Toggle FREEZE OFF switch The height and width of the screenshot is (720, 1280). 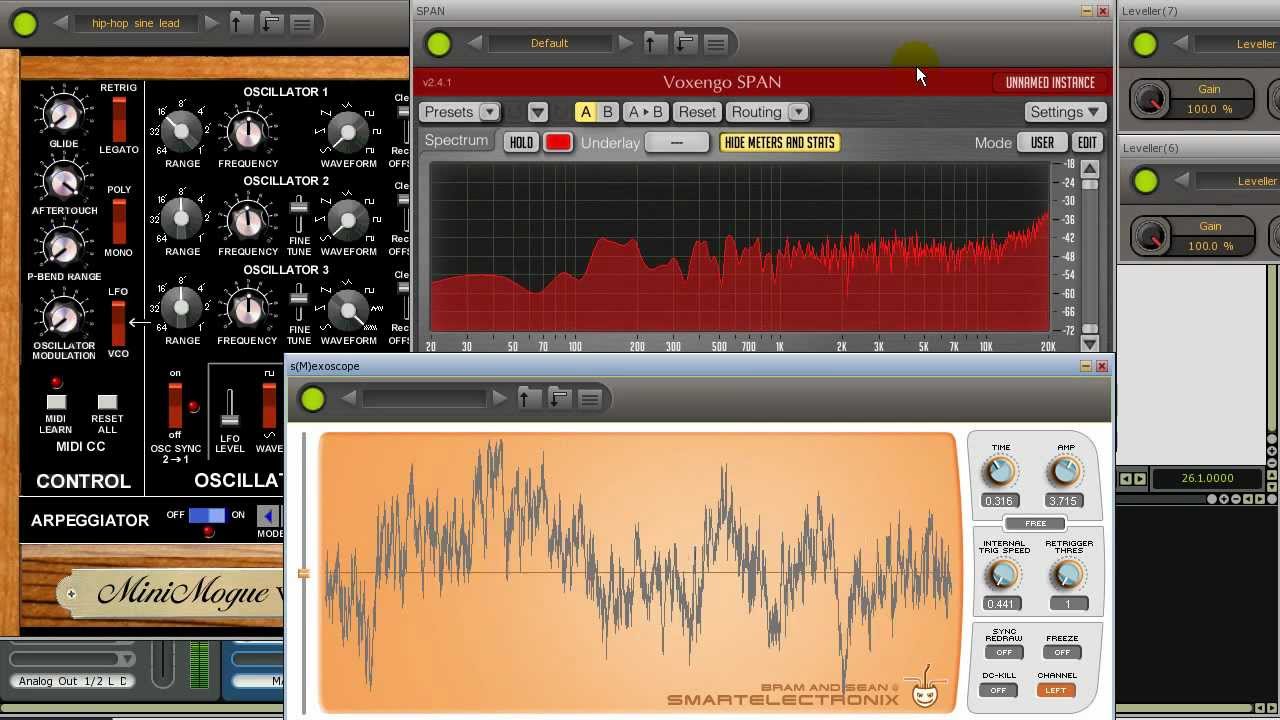[1062, 653]
